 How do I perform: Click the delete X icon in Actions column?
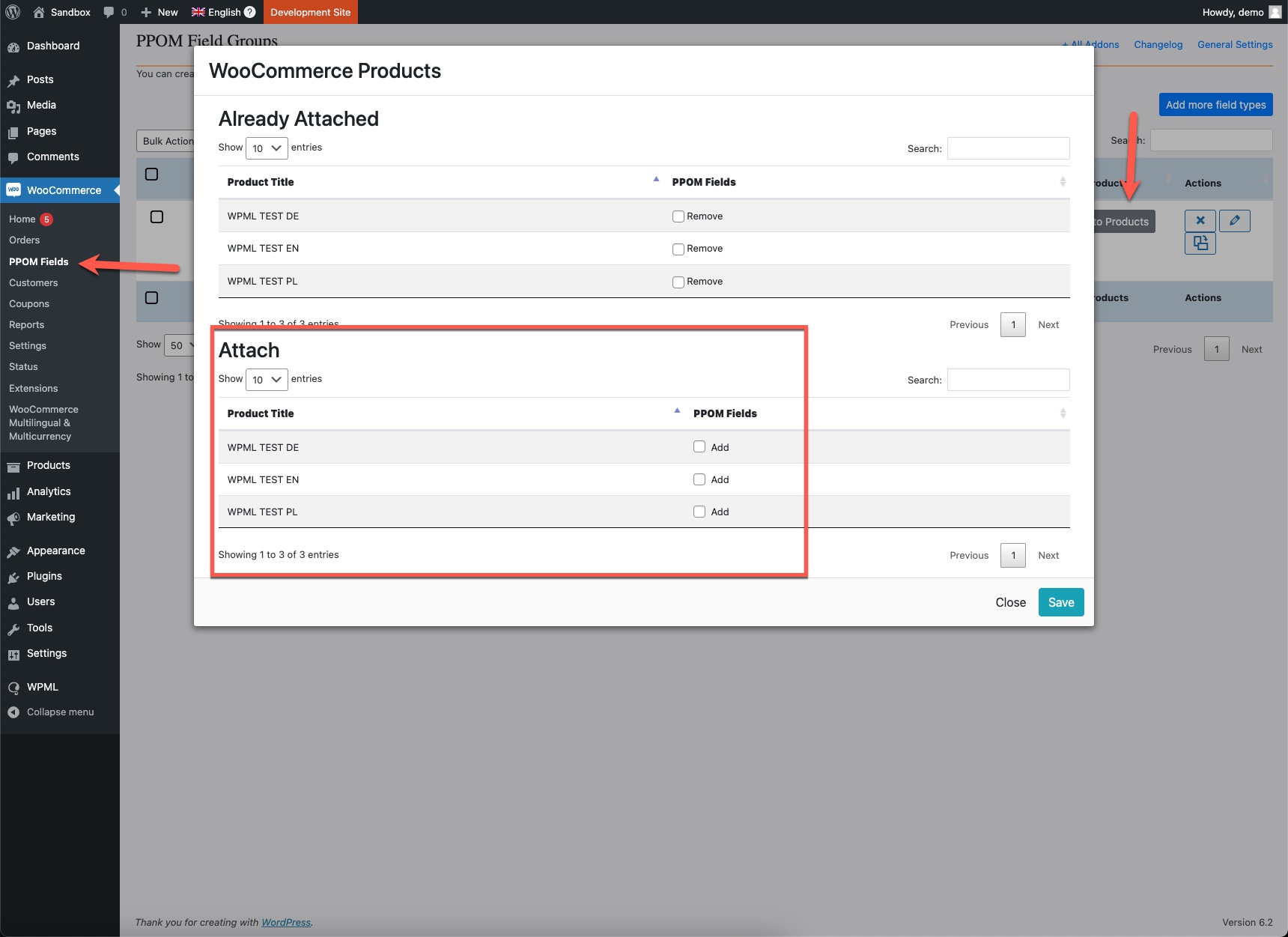[1200, 220]
